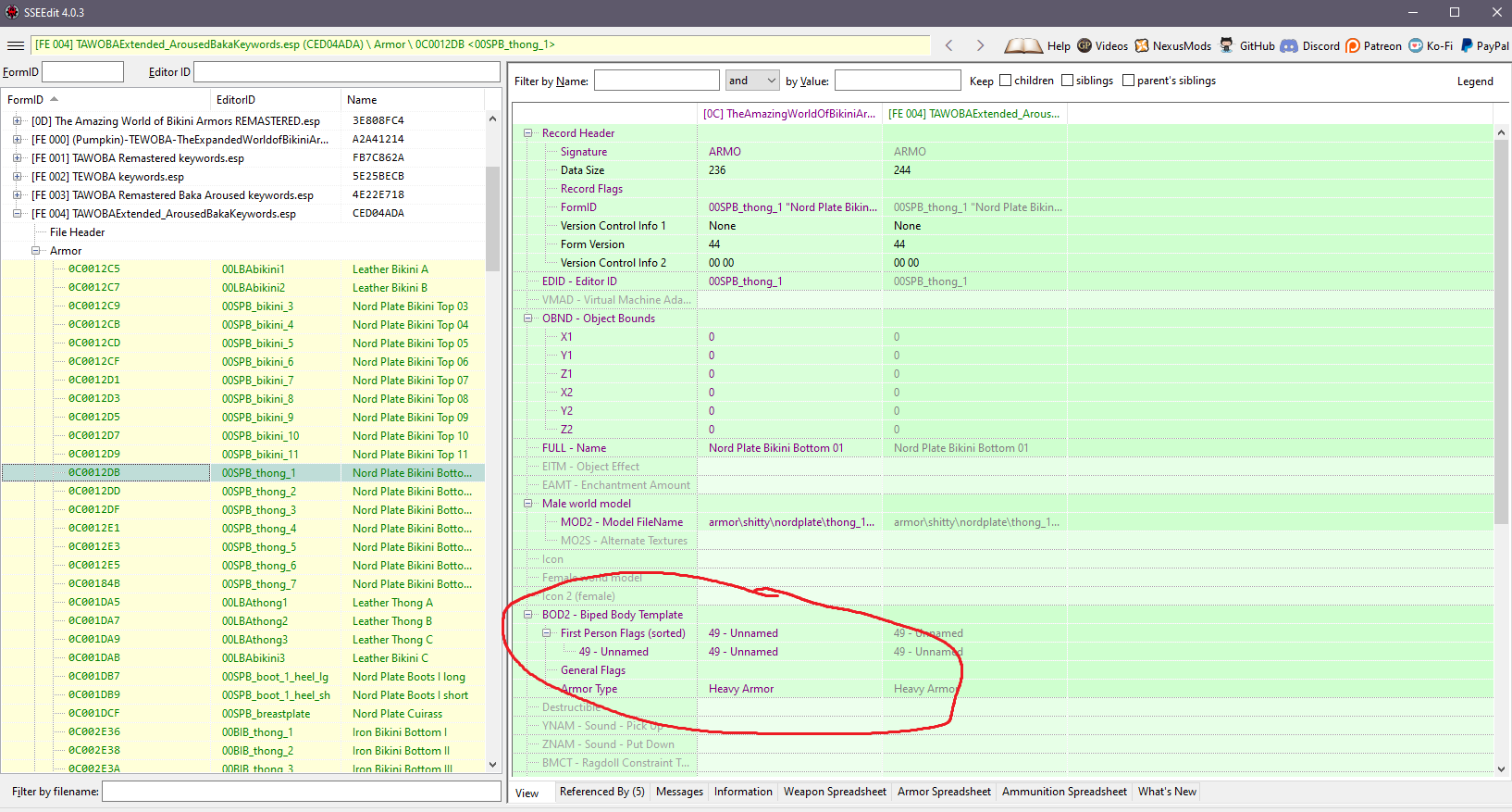The height and width of the screenshot is (812, 1512).
Task: Open the Ammunition Spreadsheet tab
Action: pos(1064,792)
